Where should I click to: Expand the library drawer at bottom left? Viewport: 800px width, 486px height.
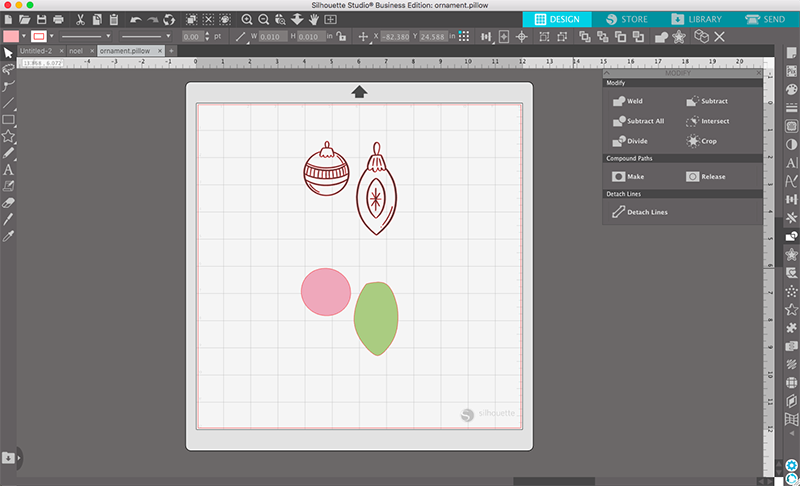click(x=19, y=457)
